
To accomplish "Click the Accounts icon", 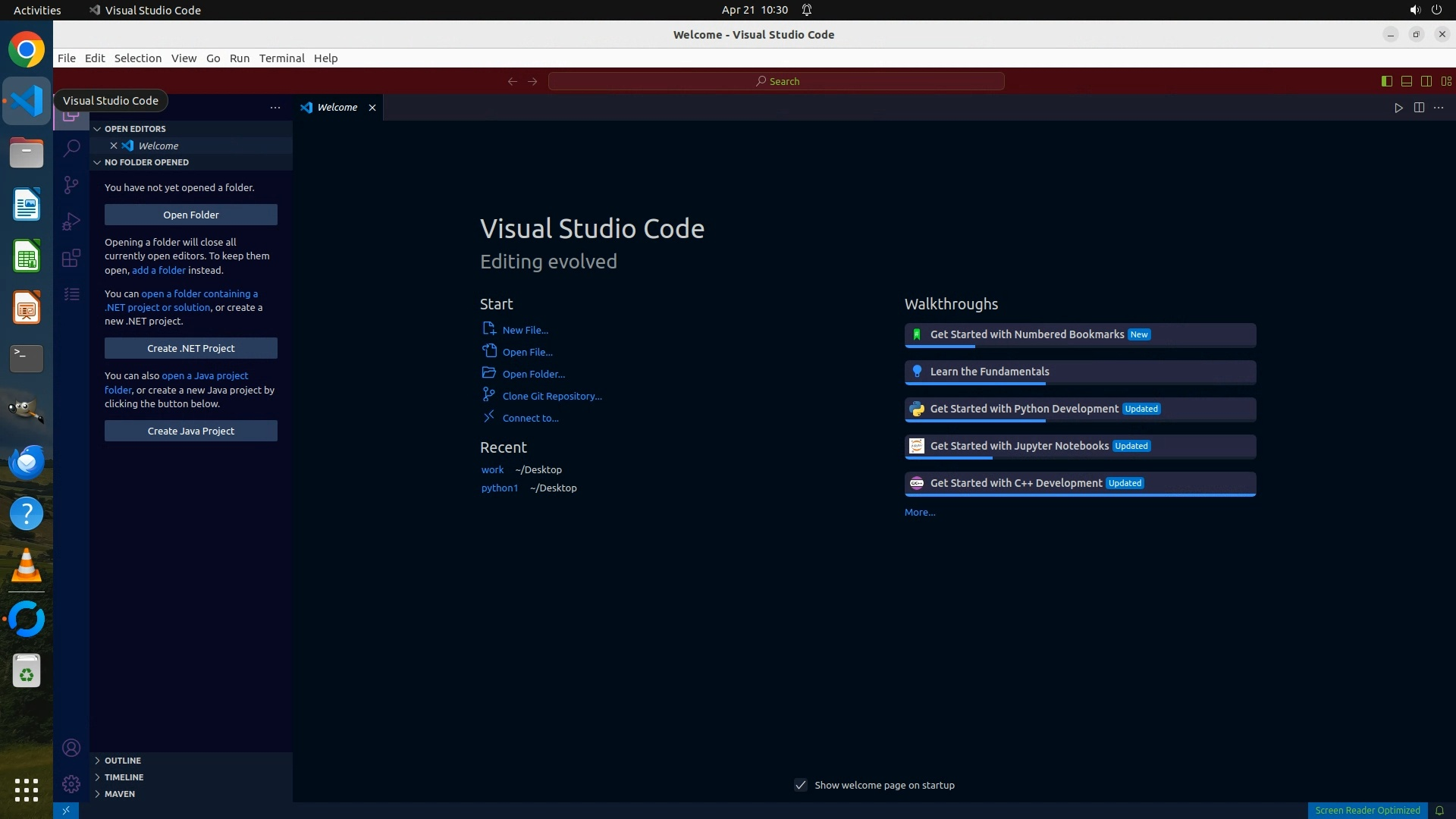I will (x=71, y=748).
